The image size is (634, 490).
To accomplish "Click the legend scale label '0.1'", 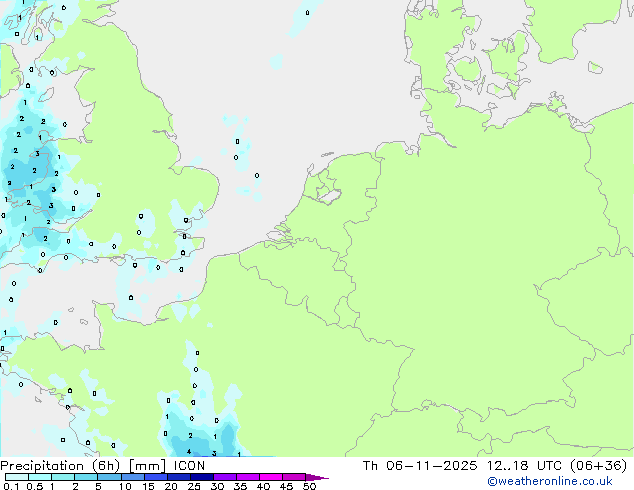I will 11,486.
